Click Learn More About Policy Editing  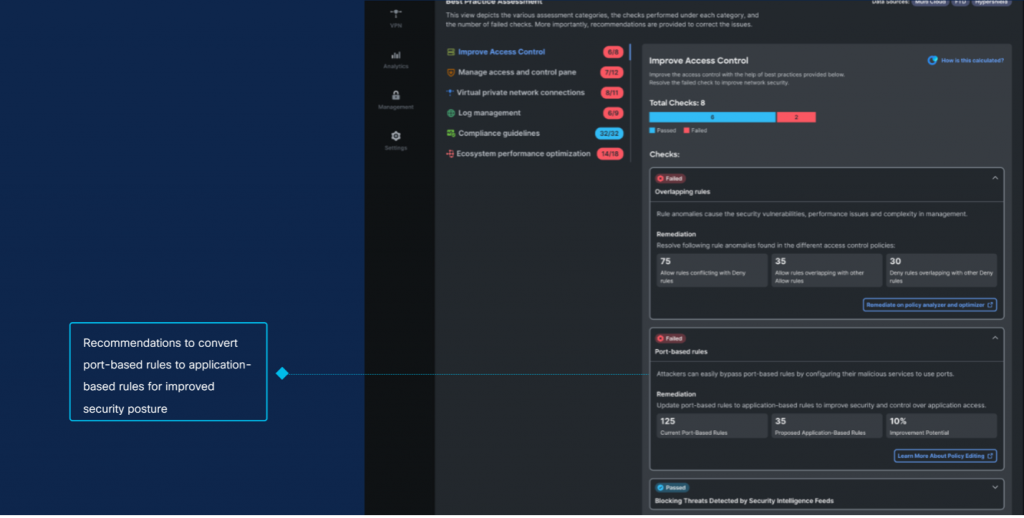coord(945,456)
